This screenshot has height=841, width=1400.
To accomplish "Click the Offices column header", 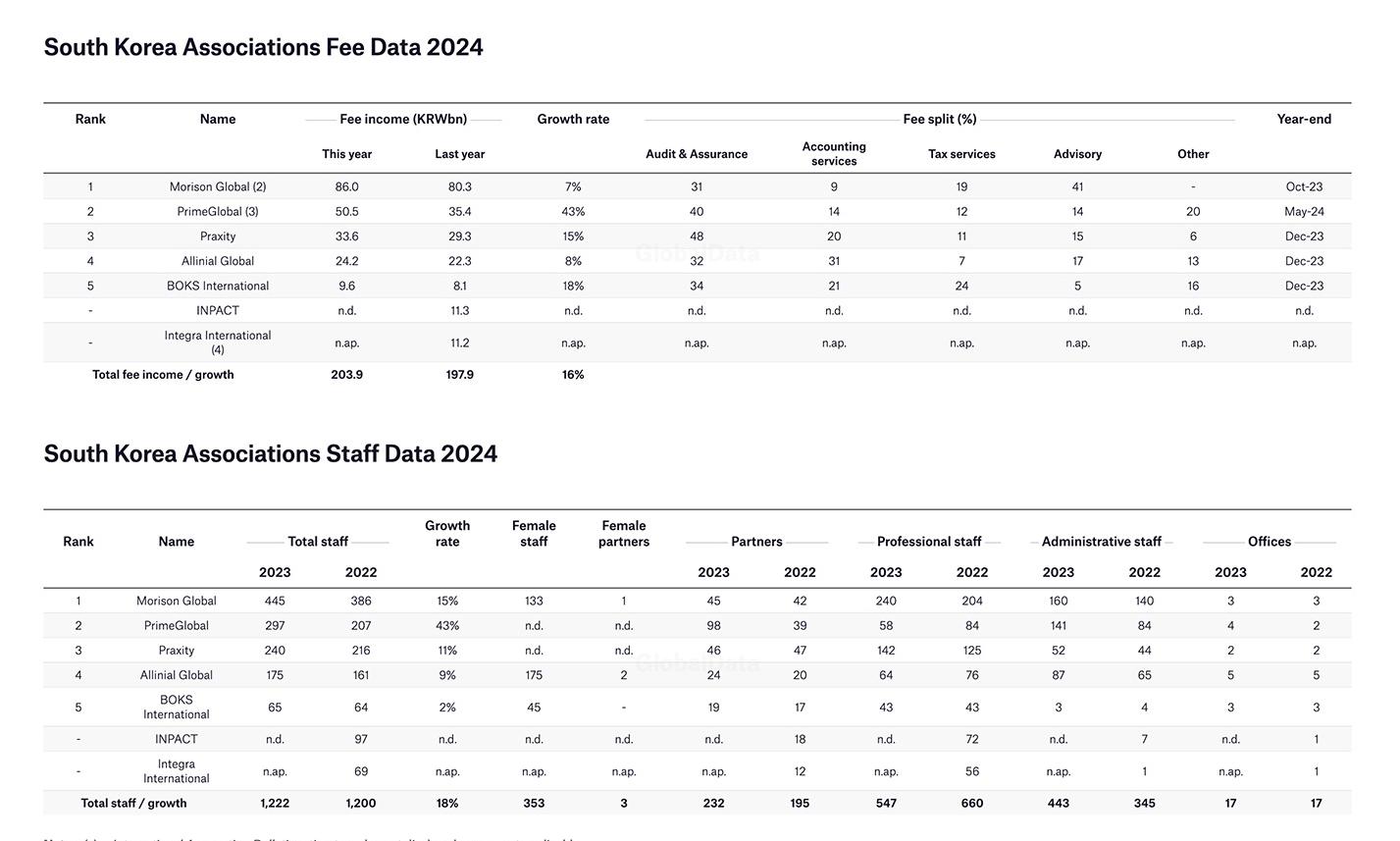I will [1270, 542].
